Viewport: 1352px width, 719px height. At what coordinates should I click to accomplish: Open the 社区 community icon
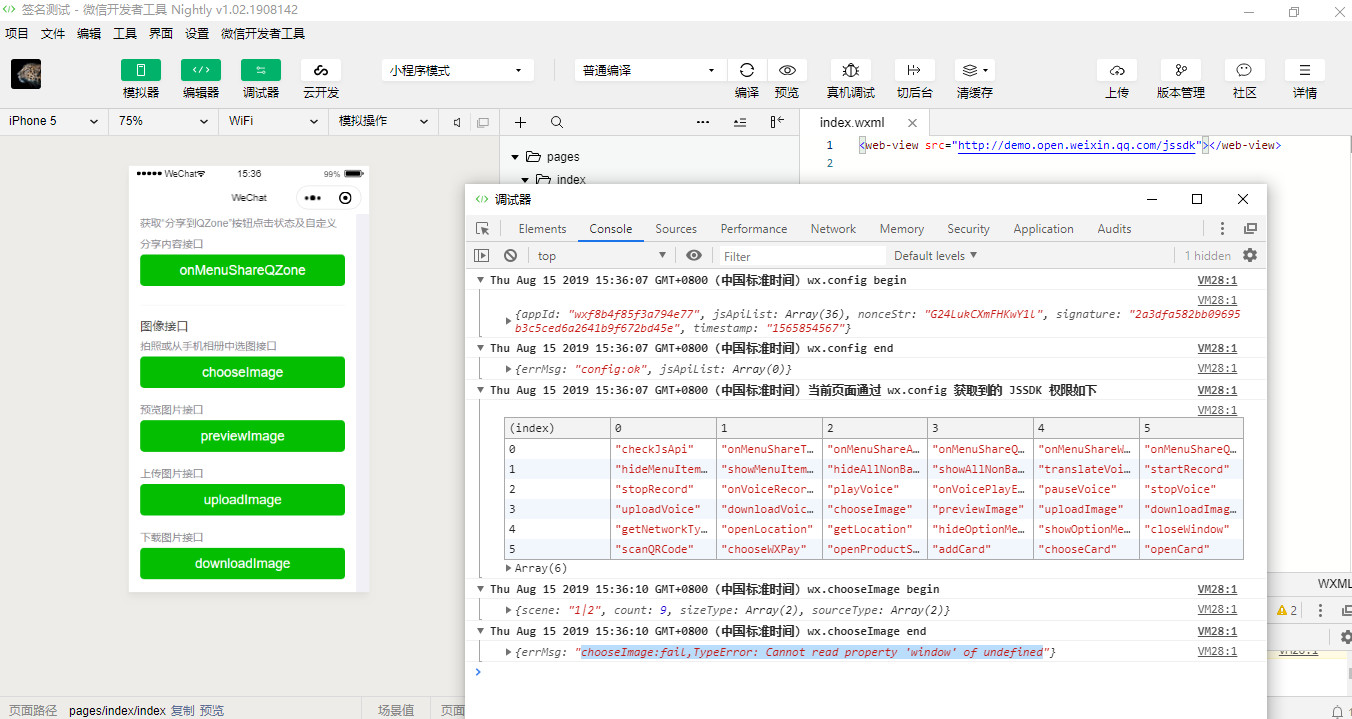point(1244,70)
